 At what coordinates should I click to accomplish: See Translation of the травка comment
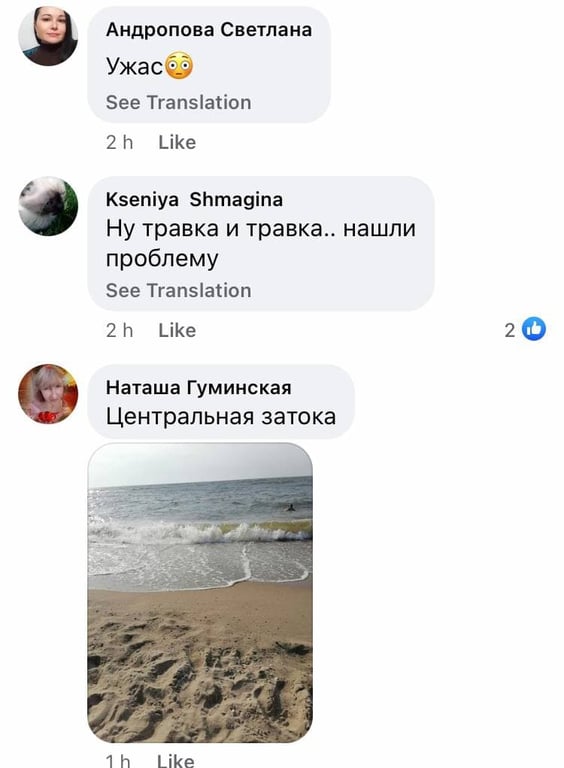coord(179,290)
